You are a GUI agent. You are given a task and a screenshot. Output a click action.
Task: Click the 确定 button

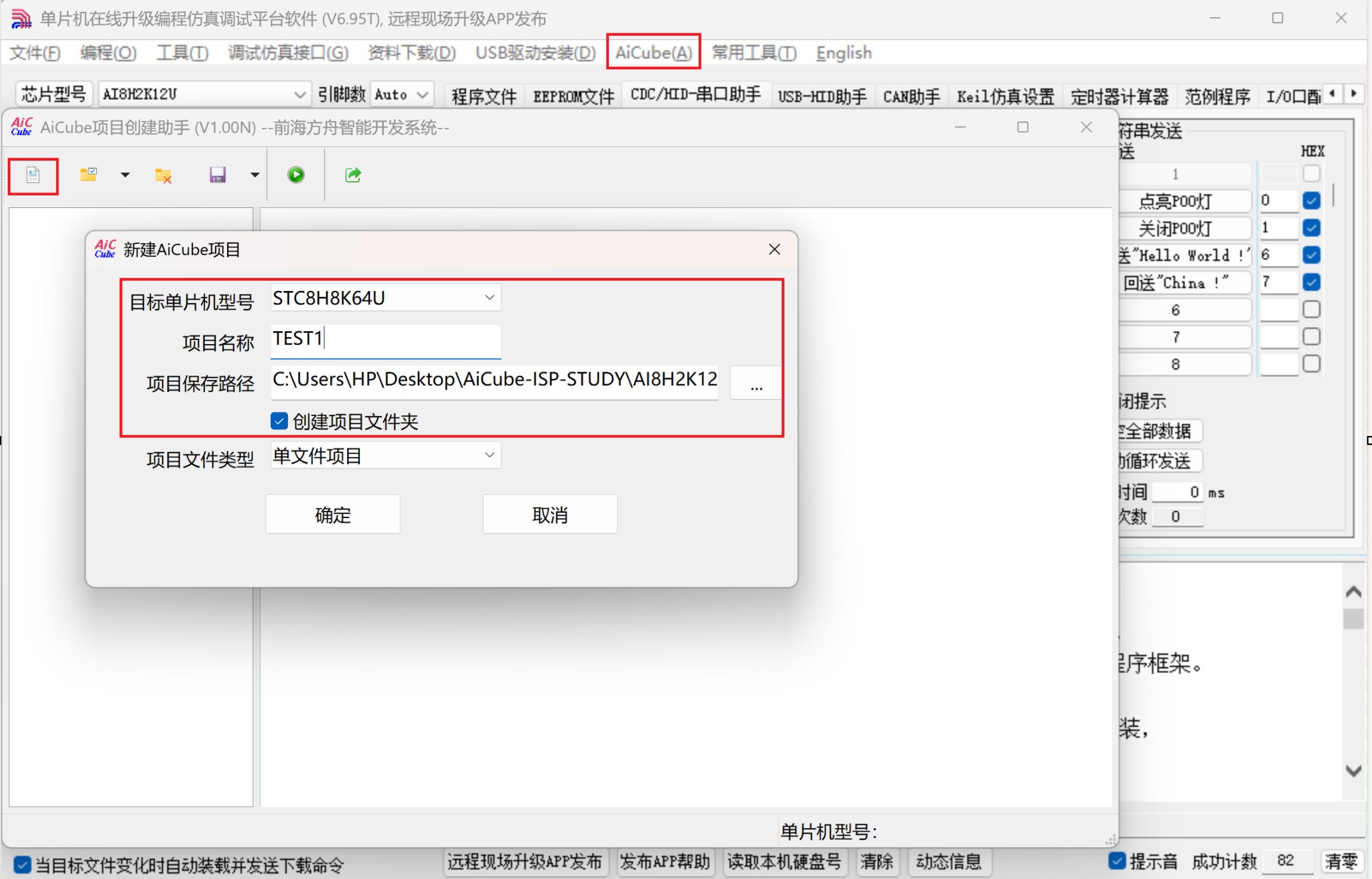pos(333,514)
